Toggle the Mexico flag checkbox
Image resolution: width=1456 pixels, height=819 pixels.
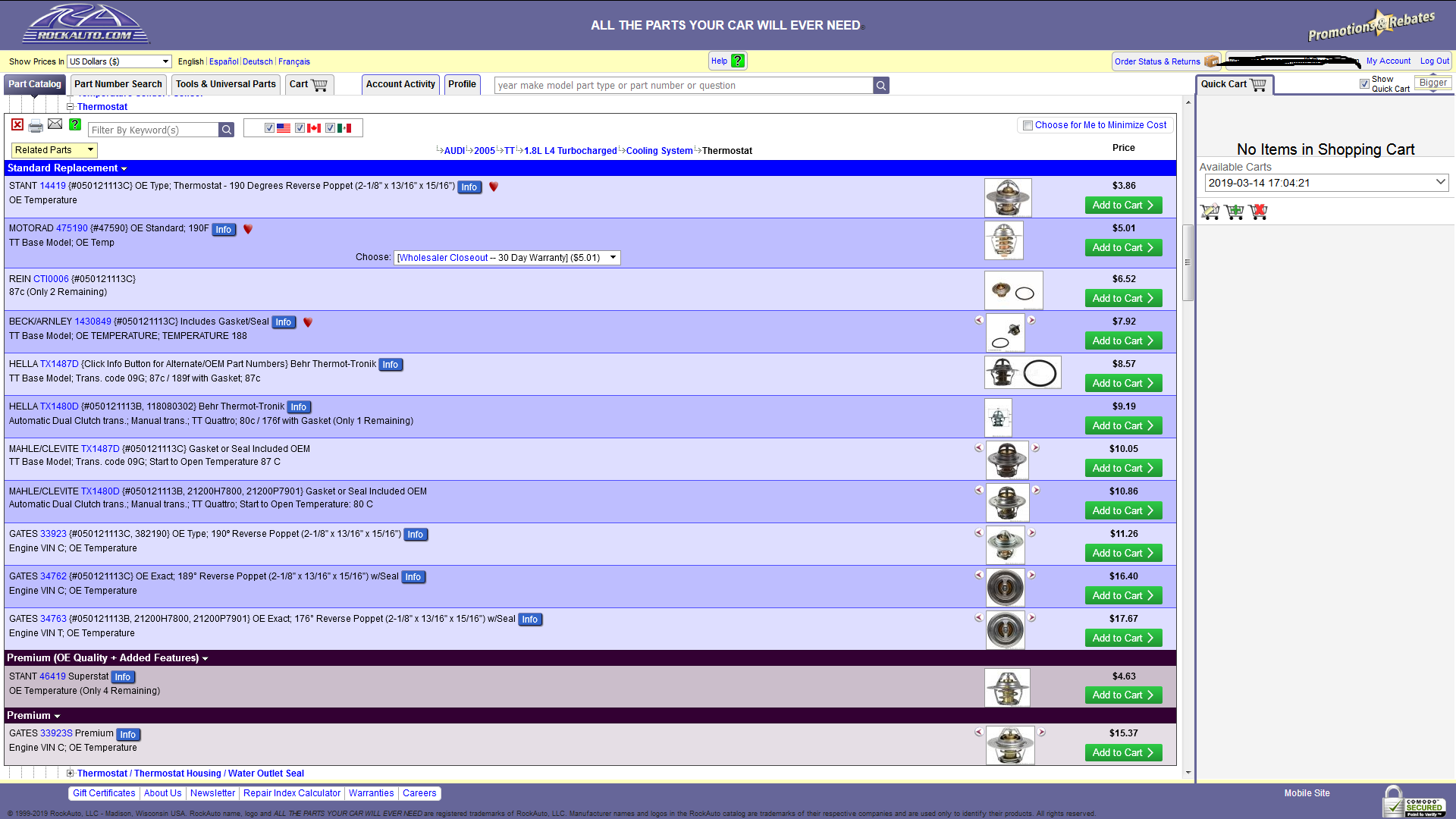click(330, 127)
